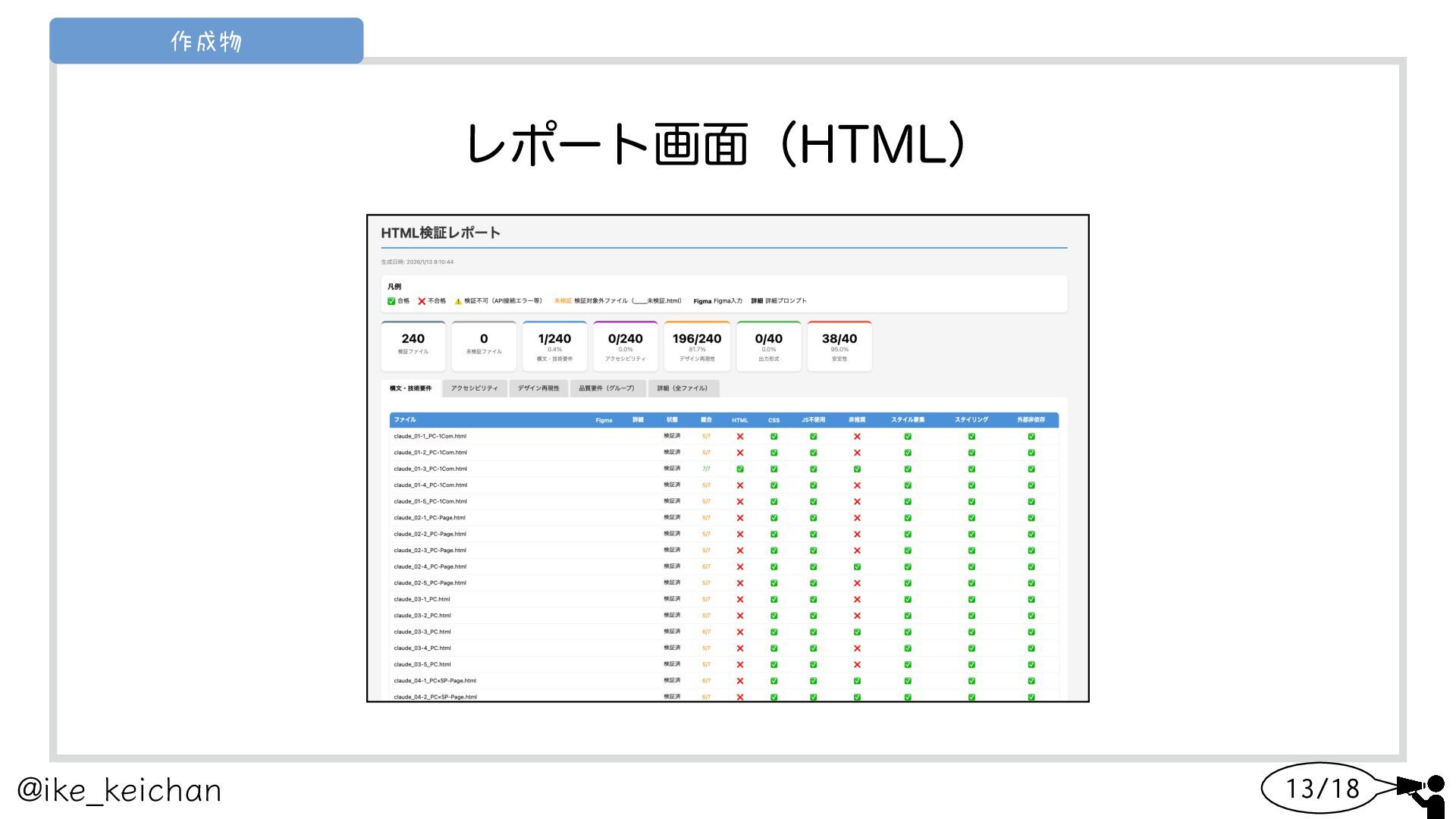Click the 196/240 デザイン再現性 summary card

click(696, 346)
